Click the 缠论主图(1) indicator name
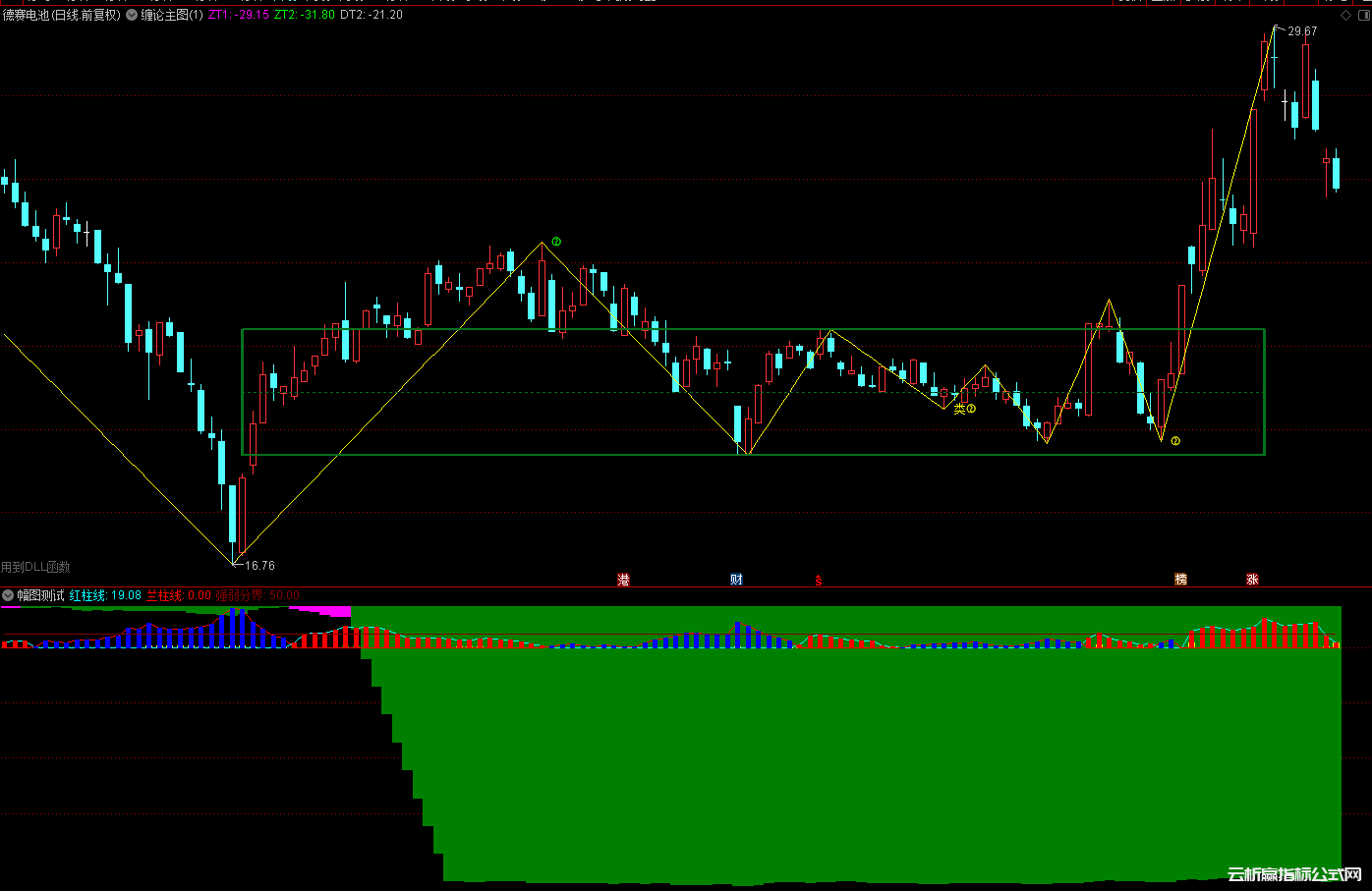Viewport: 1372px width, 891px height. [172, 15]
